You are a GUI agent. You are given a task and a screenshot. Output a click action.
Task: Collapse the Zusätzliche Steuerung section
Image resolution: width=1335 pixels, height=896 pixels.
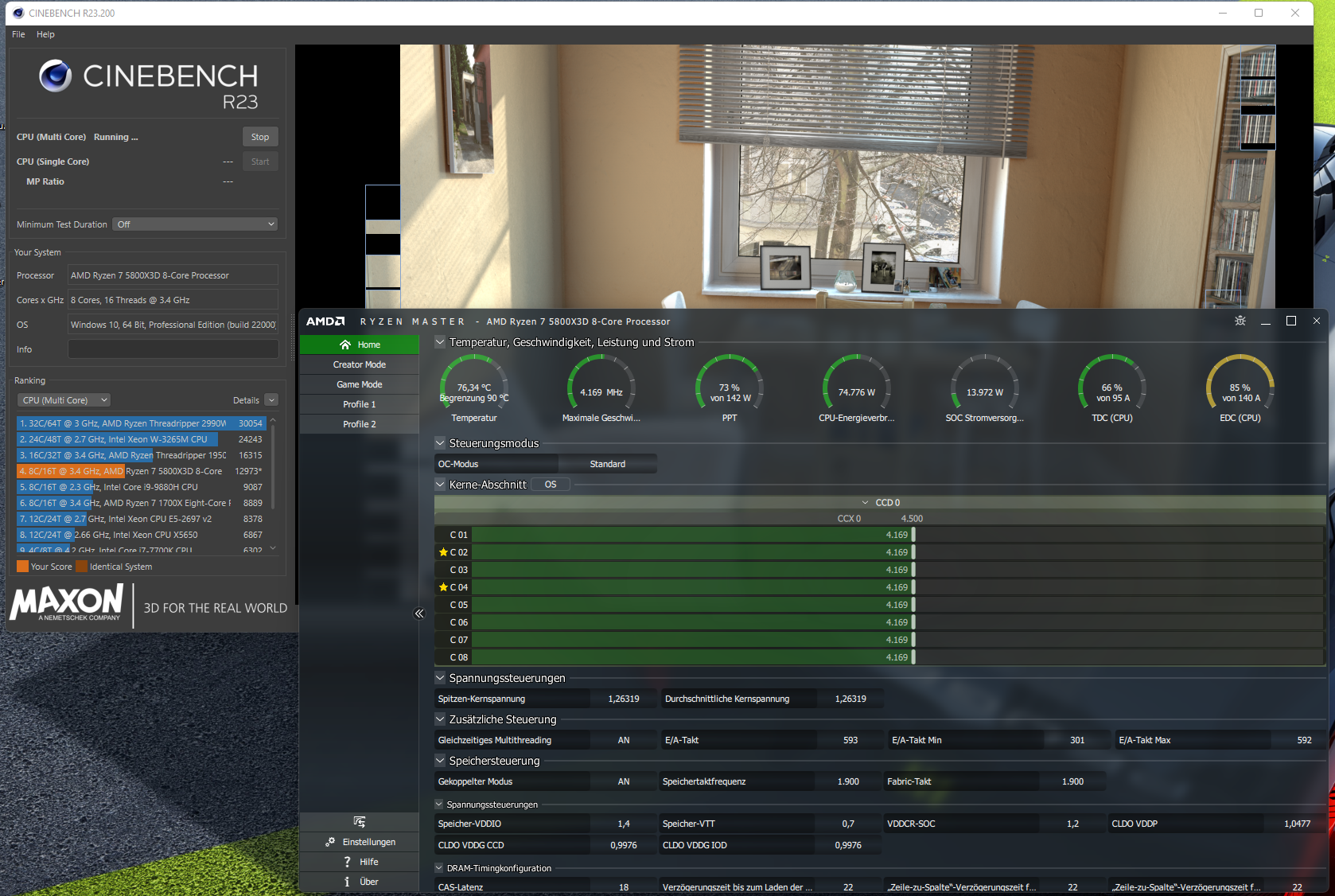click(440, 719)
